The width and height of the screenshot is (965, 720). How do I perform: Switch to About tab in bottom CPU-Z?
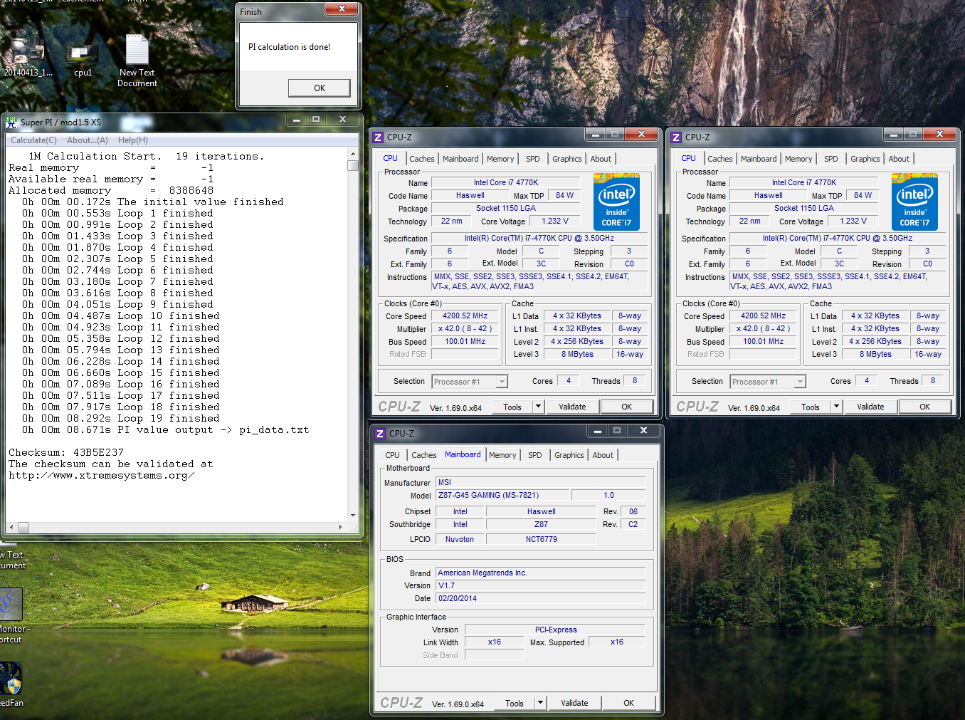pyautogui.click(x=603, y=455)
